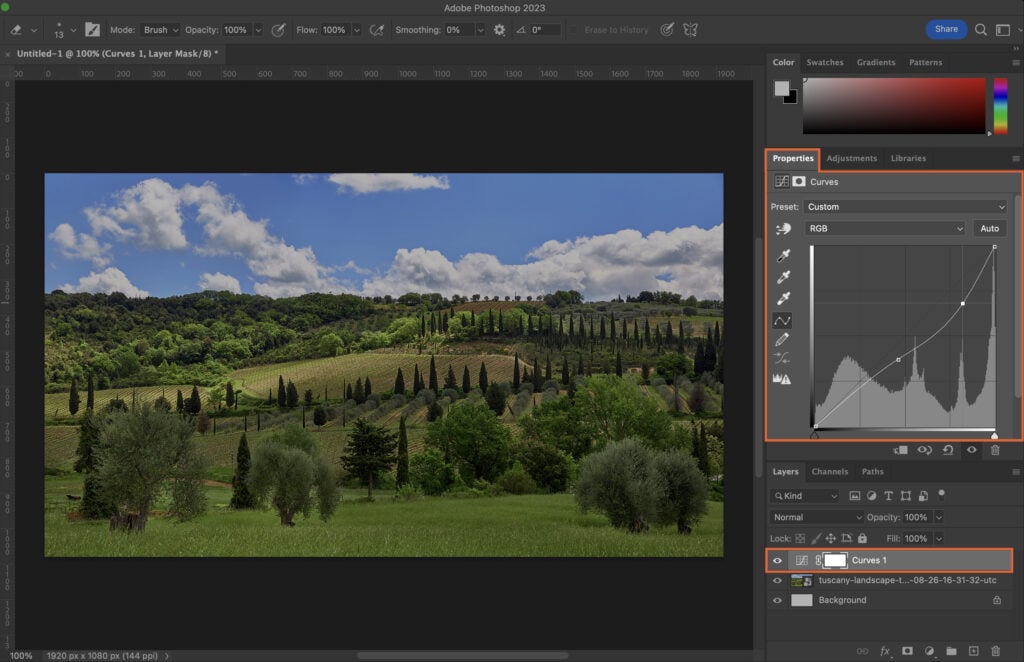Select the Curves 1 layer mask thumbnail

pyautogui.click(x=836, y=560)
